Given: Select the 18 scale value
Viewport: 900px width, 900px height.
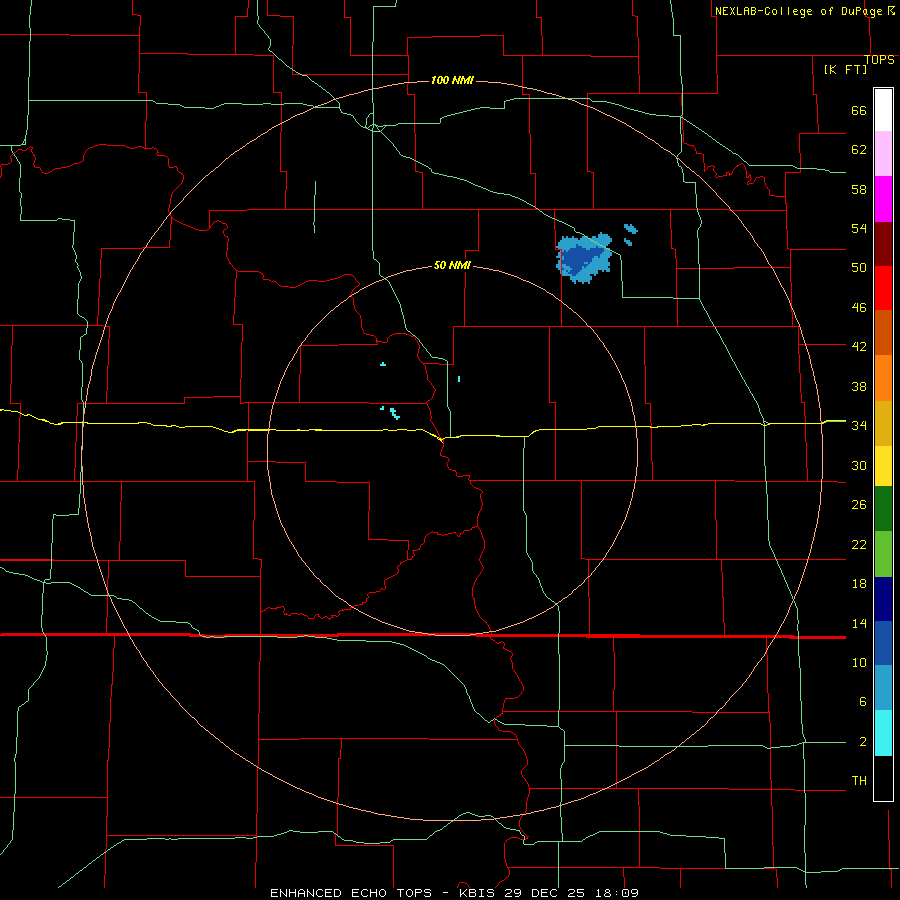Looking at the screenshot, I should 859,584.
